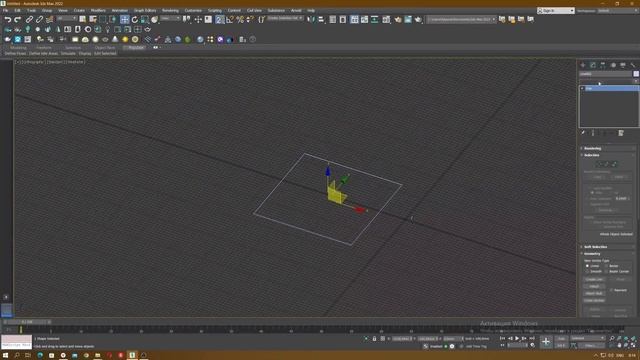
Task: Open the Schematic View icon
Action: (x=374, y=19)
